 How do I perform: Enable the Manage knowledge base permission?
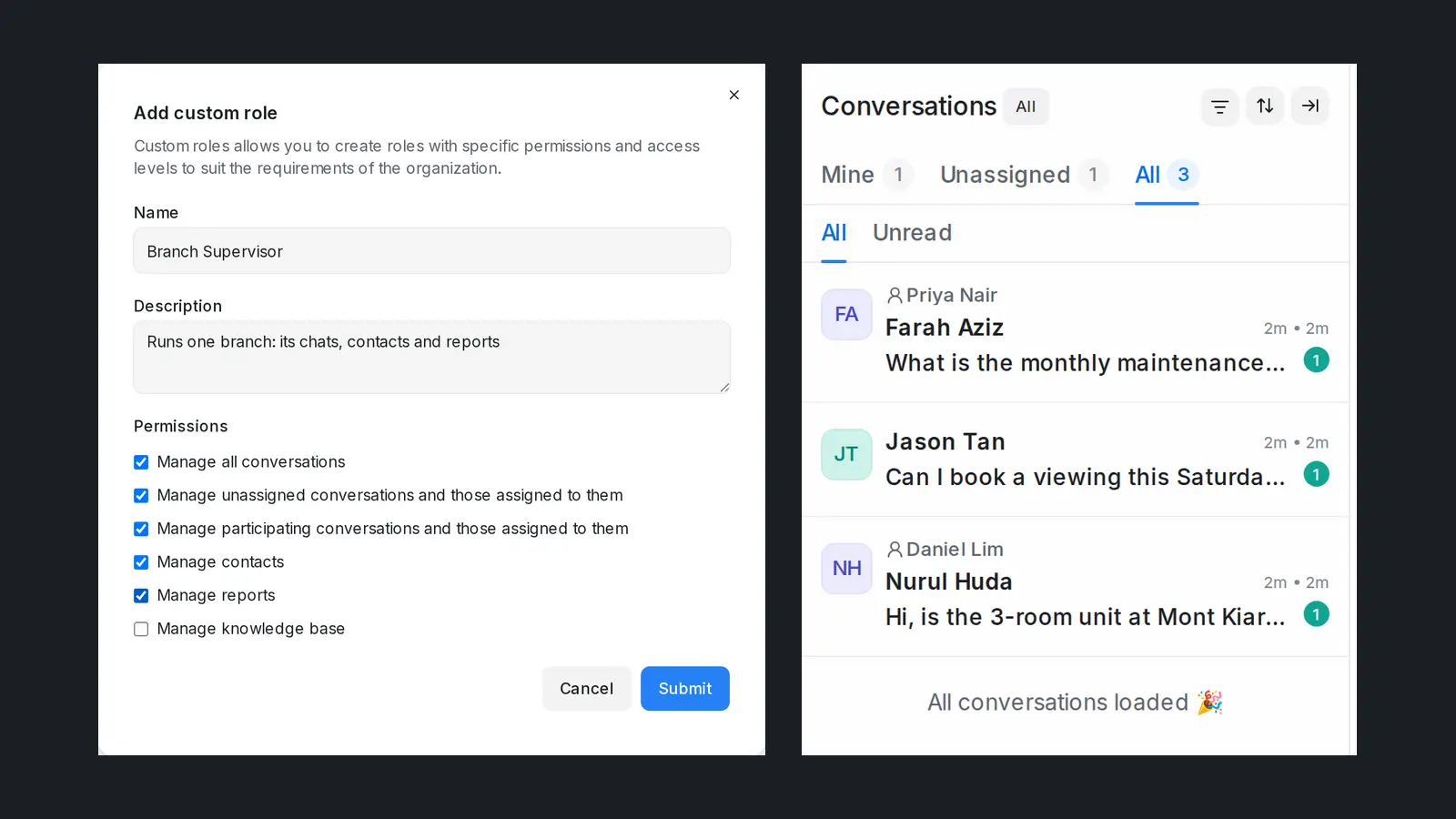coord(141,629)
